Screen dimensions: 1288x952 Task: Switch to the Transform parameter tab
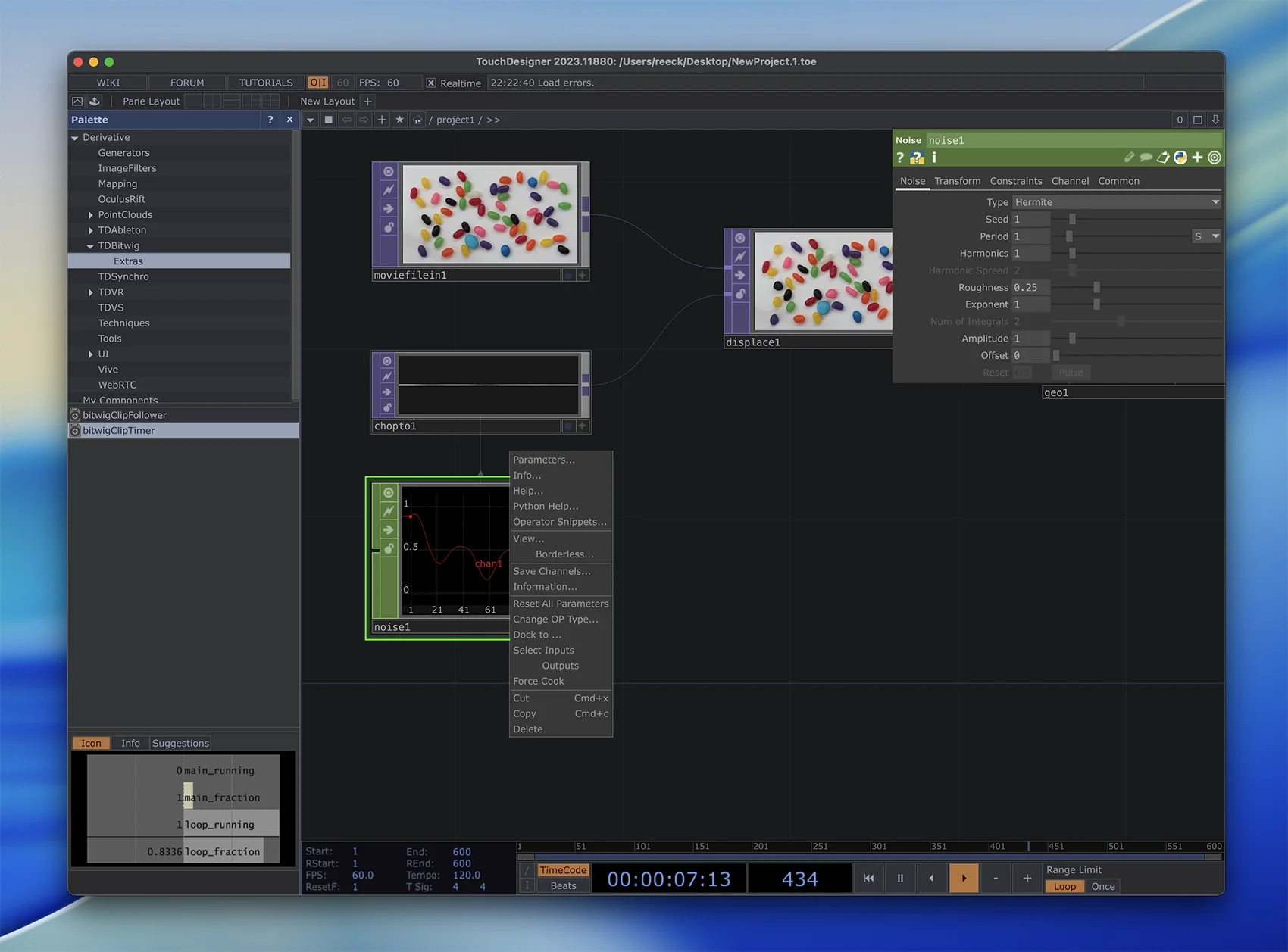[957, 181]
